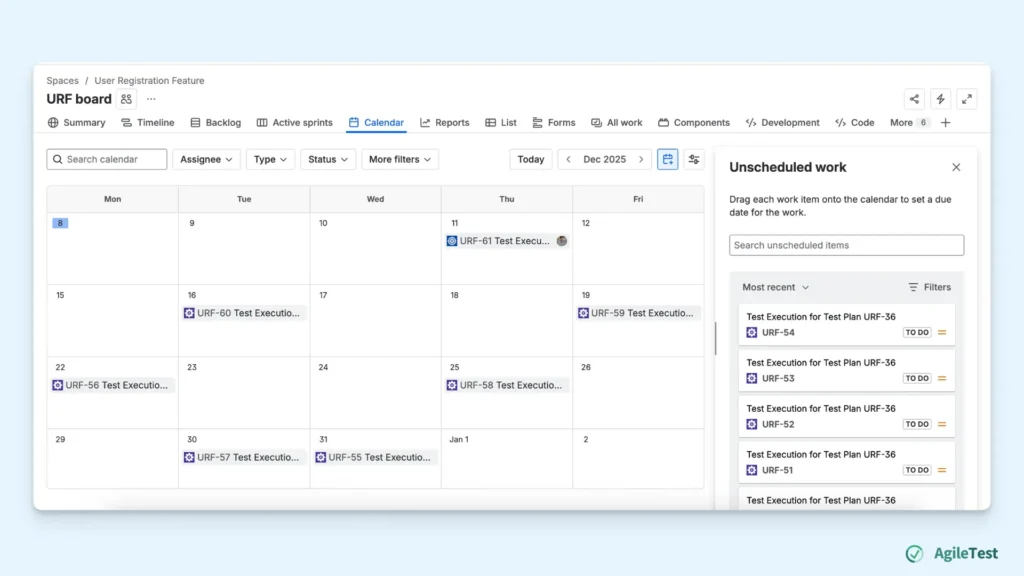
Task: Open the Code tab
Action: [855, 123]
